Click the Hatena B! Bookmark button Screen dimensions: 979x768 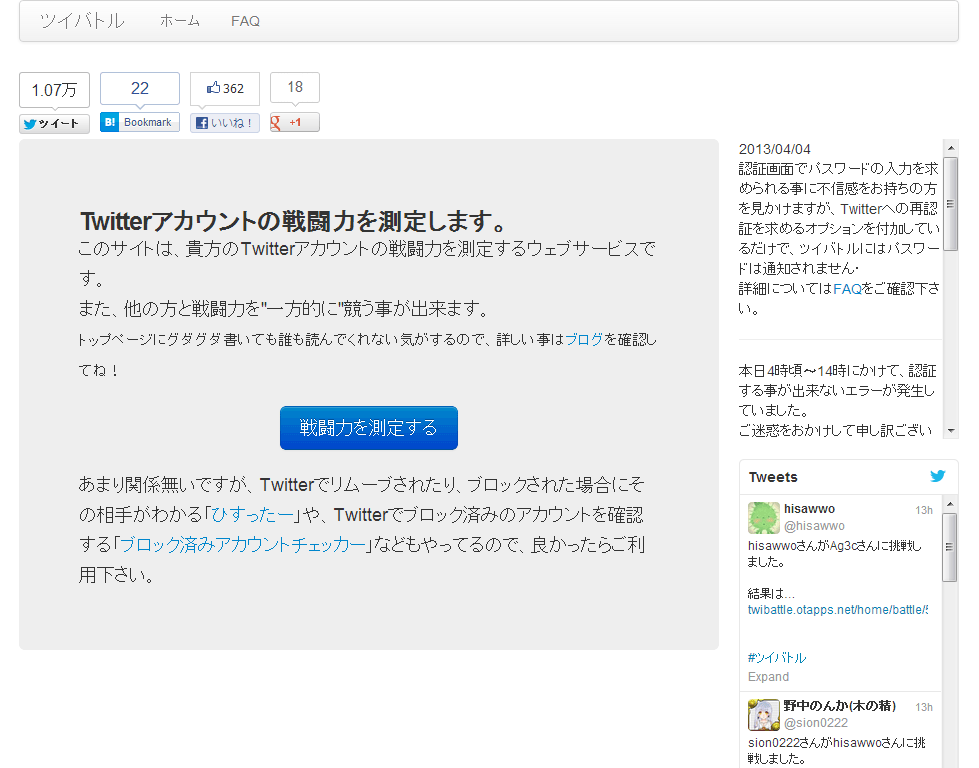tap(140, 122)
